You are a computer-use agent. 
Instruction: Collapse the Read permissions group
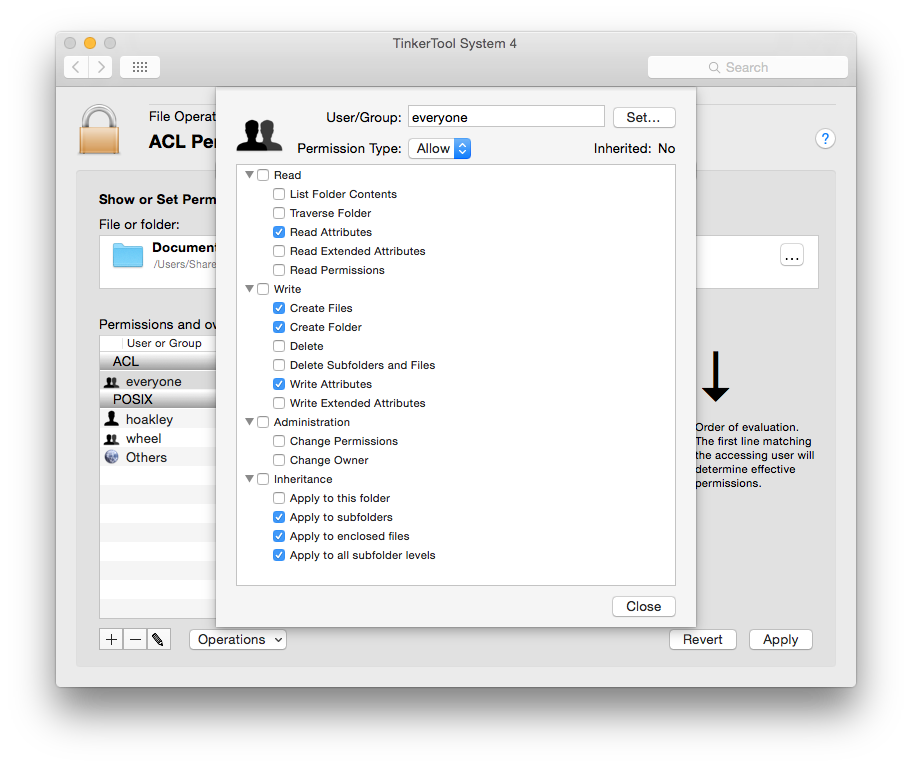point(250,175)
